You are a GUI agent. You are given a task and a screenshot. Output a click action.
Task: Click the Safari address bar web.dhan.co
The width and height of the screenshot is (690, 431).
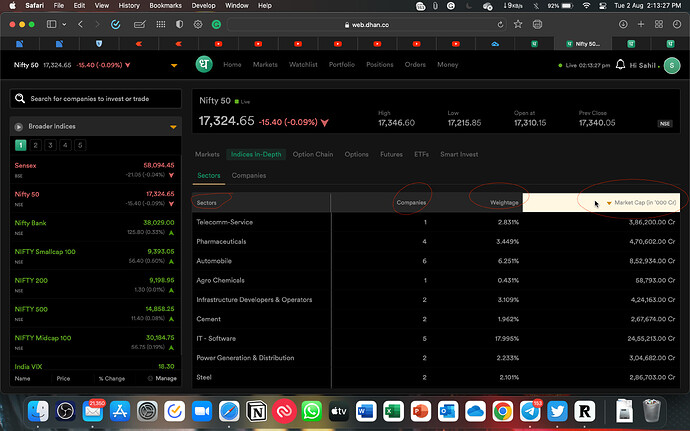(x=367, y=25)
